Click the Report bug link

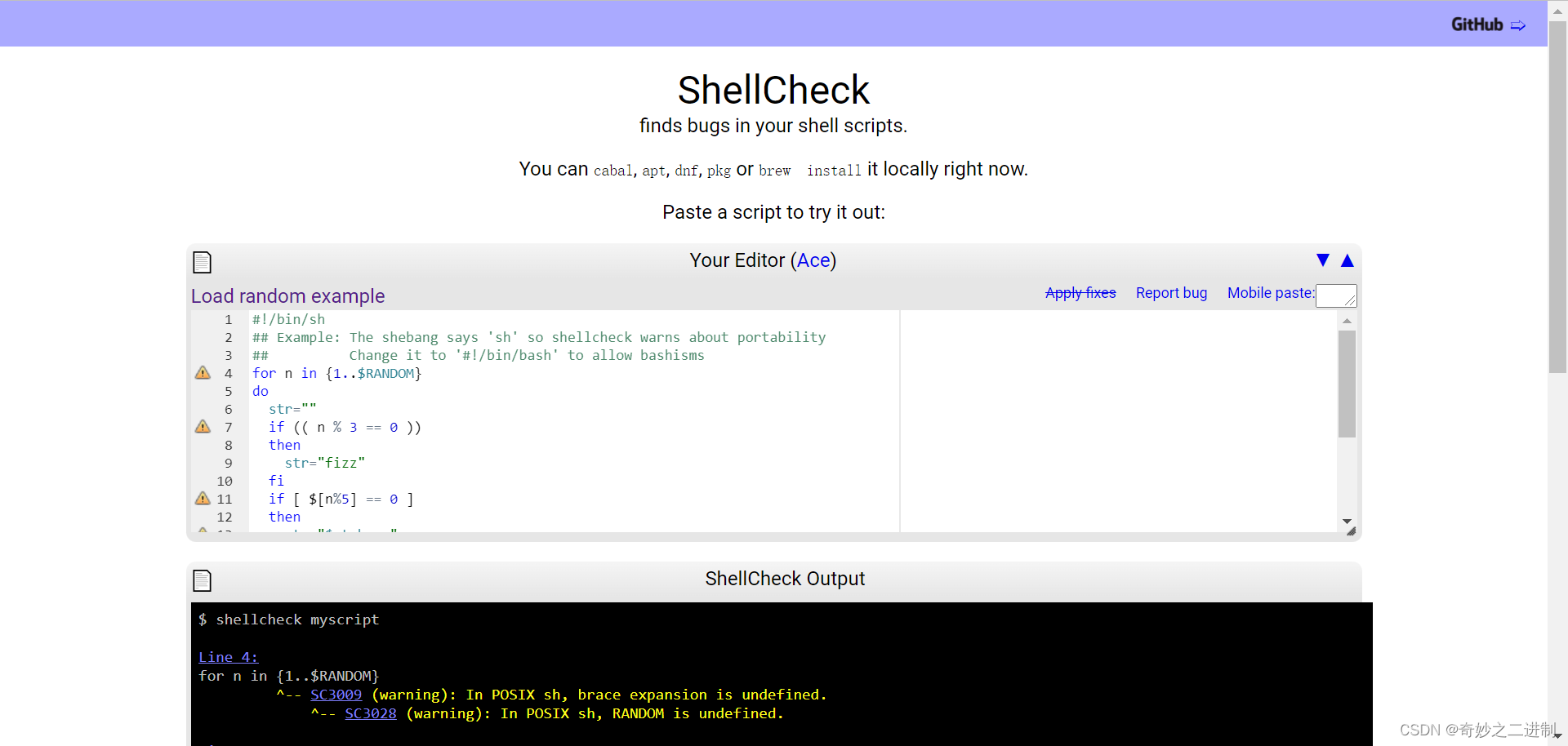point(1171,293)
